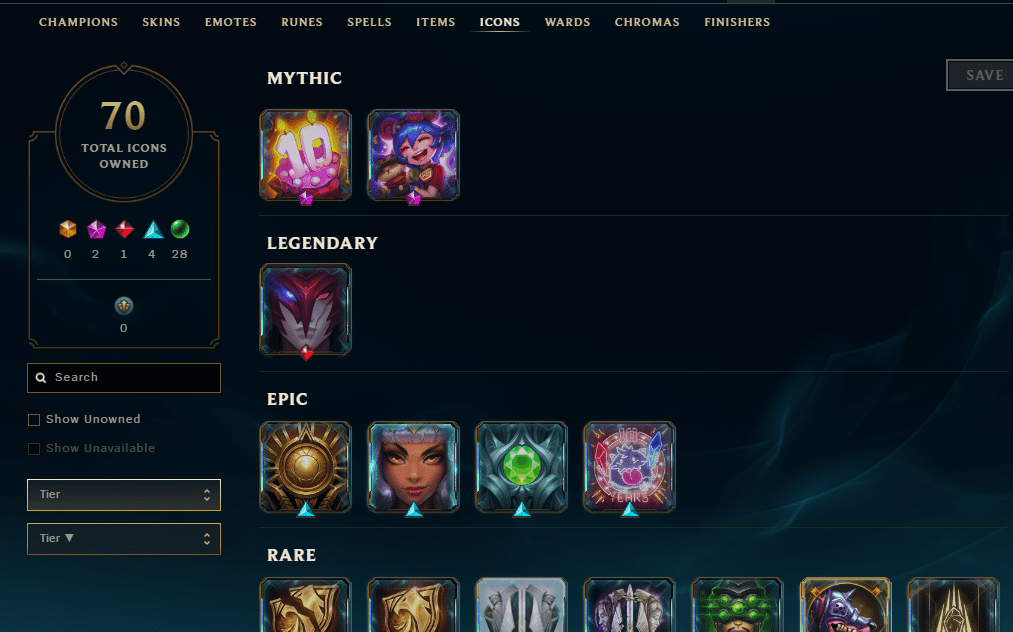1013x632 pixels.
Task: Choose the red masked legendary icon
Action: [306, 310]
